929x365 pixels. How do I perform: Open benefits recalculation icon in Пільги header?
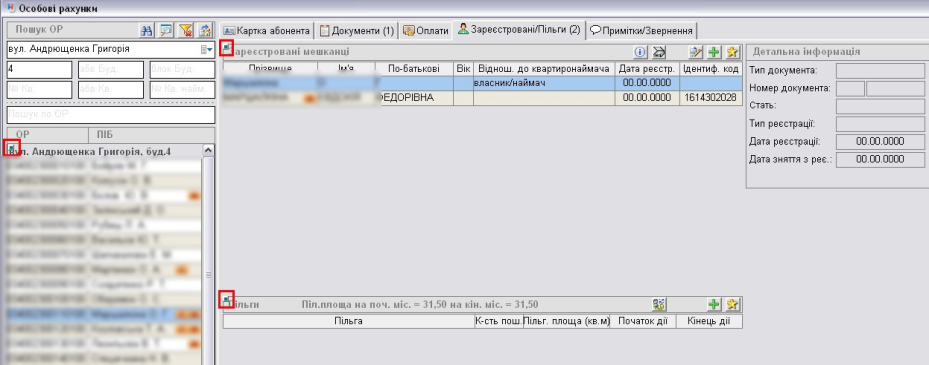click(659, 305)
